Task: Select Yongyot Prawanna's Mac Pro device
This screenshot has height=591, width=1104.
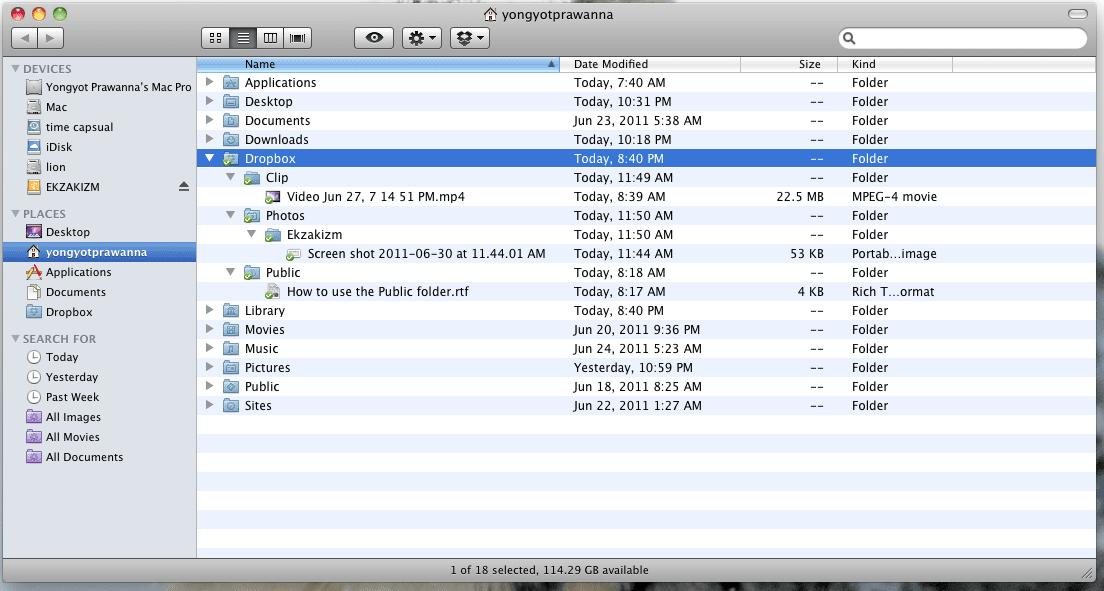Action: [x=108, y=87]
